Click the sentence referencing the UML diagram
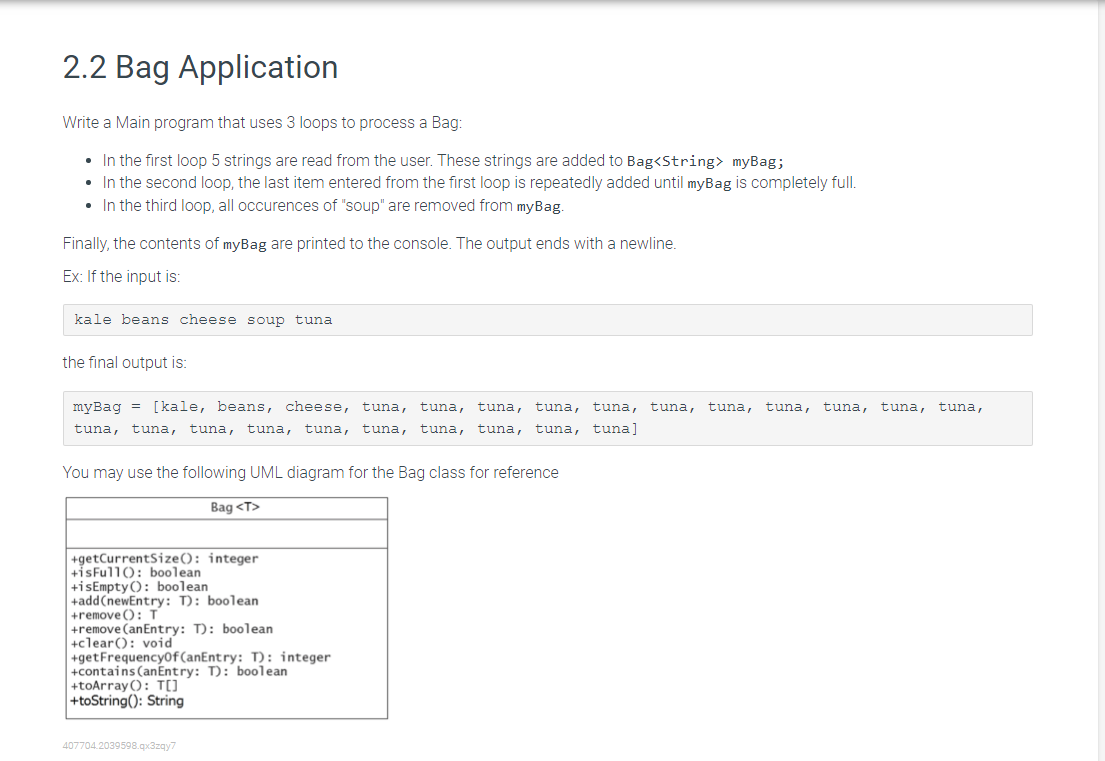The height and width of the screenshot is (761, 1105). pos(310,472)
